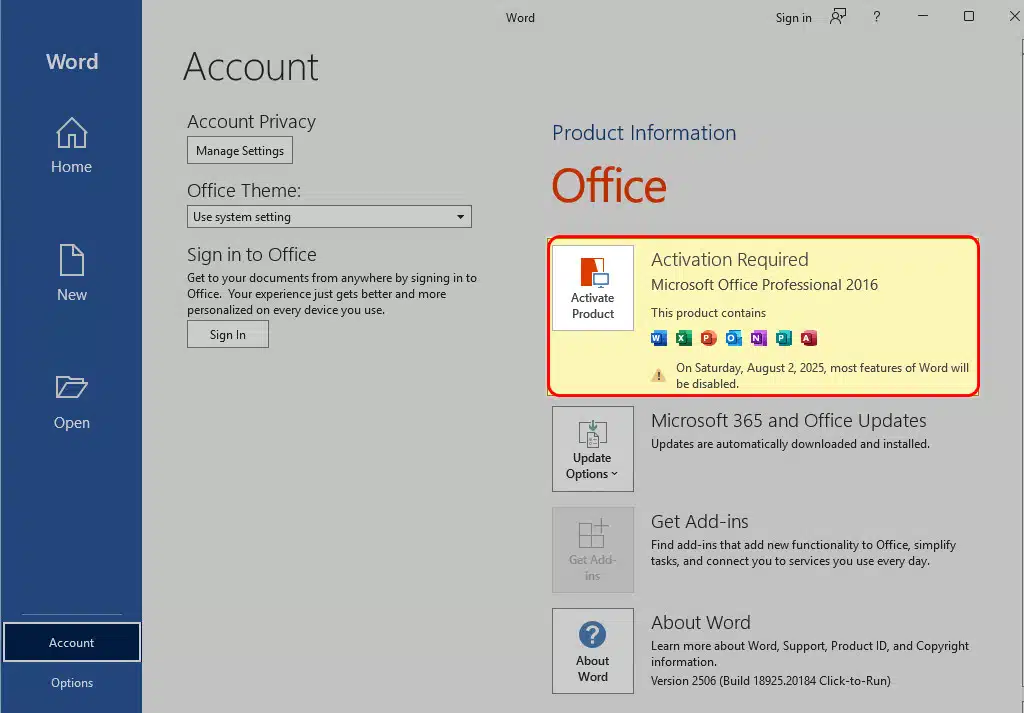Image resolution: width=1024 pixels, height=713 pixels.
Task: Select the Word app icon
Action: coord(658,338)
